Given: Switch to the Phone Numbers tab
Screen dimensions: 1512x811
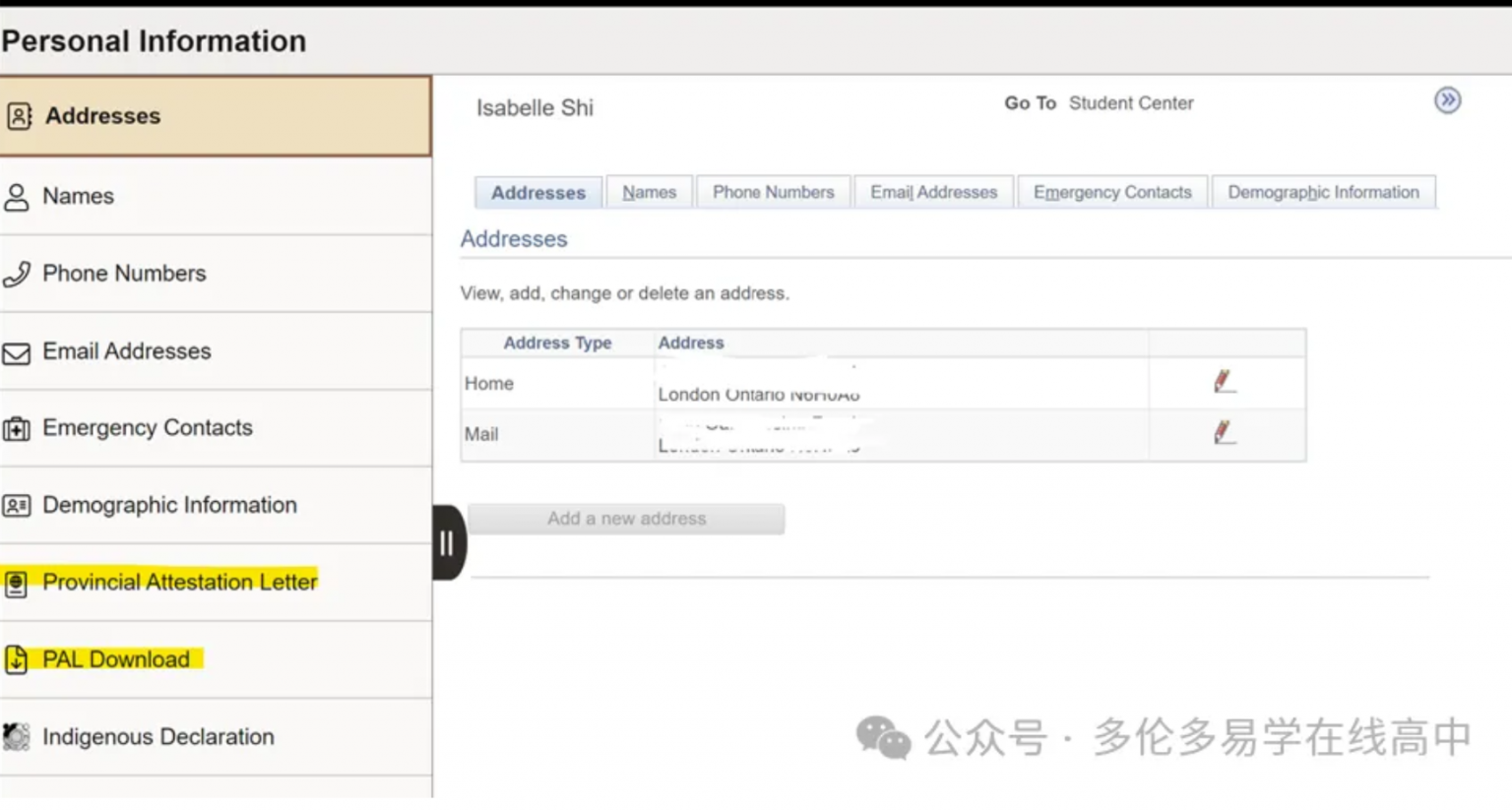Looking at the screenshot, I should click(773, 192).
